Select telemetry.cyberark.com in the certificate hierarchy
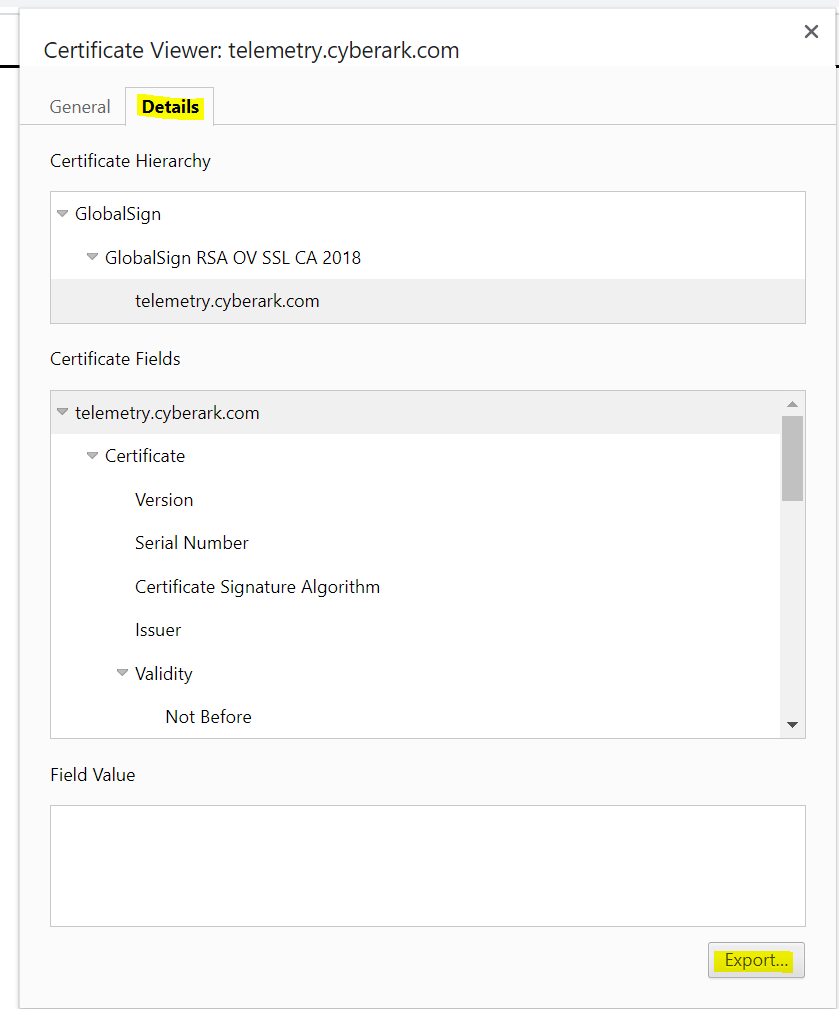Viewport: 839px width, 1009px height. [227, 300]
